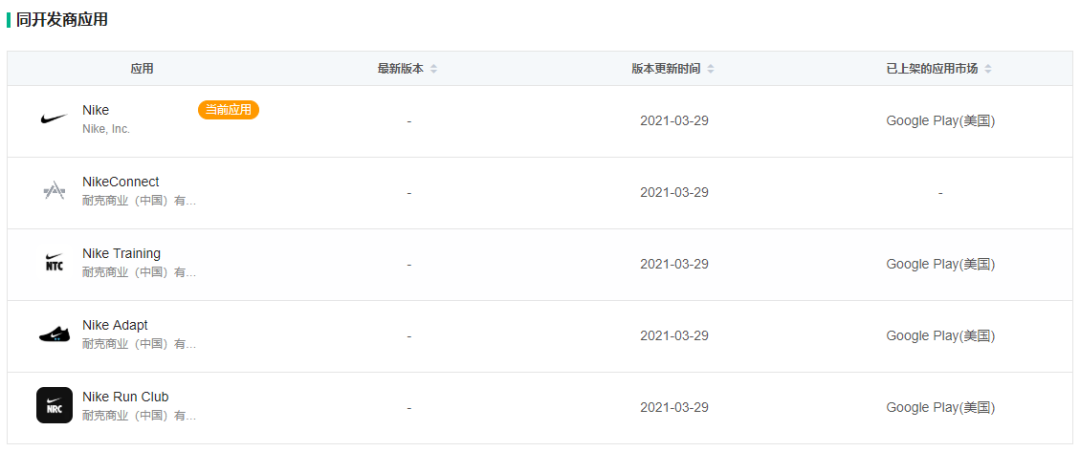Image resolution: width=1080 pixels, height=452 pixels.
Task: Select the orange 当前应用 badge
Action: click(229, 110)
